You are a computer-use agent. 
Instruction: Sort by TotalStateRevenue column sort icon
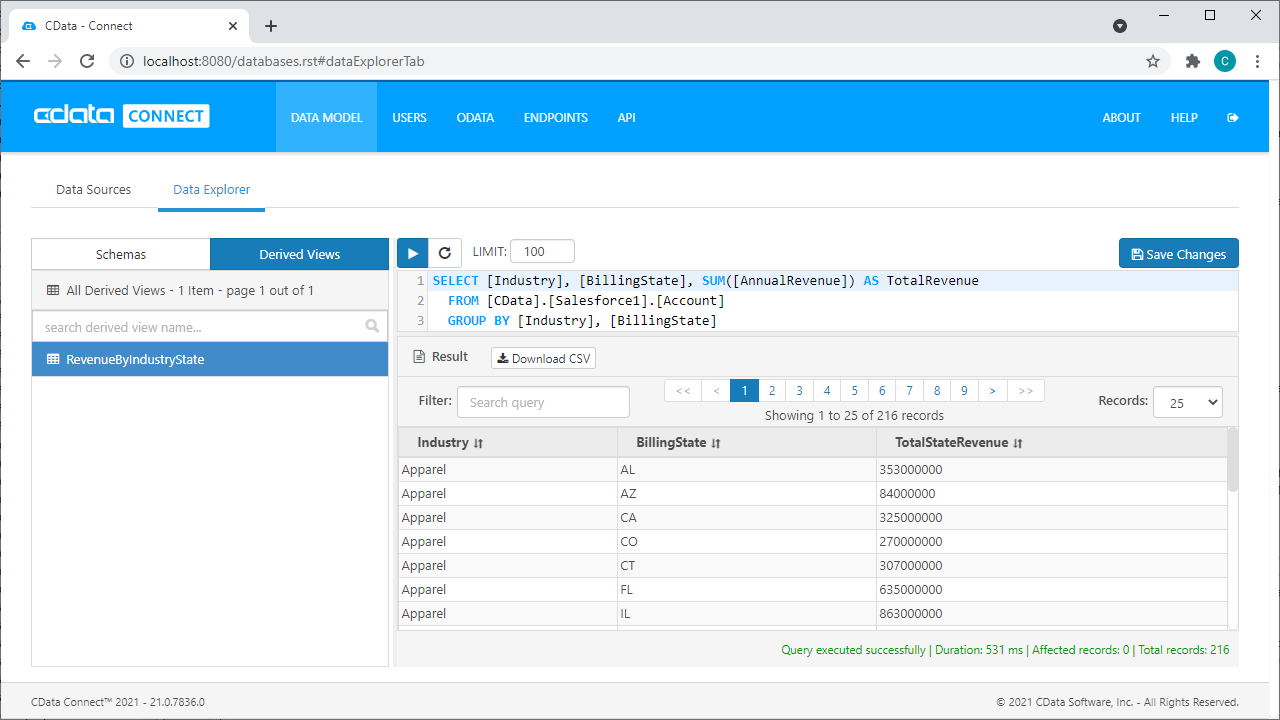point(1018,443)
